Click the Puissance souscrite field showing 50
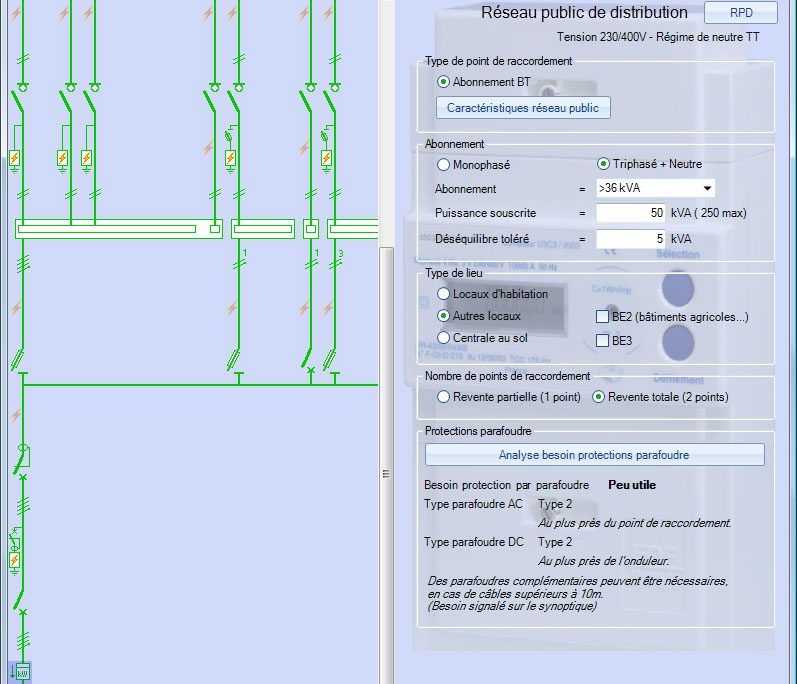The image size is (797, 684). point(631,213)
